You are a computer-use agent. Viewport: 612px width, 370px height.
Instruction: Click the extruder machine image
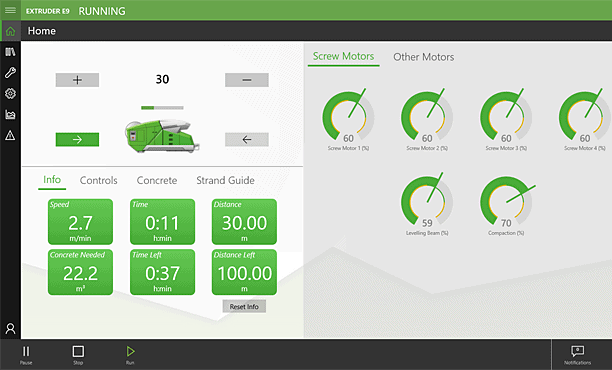[162, 136]
